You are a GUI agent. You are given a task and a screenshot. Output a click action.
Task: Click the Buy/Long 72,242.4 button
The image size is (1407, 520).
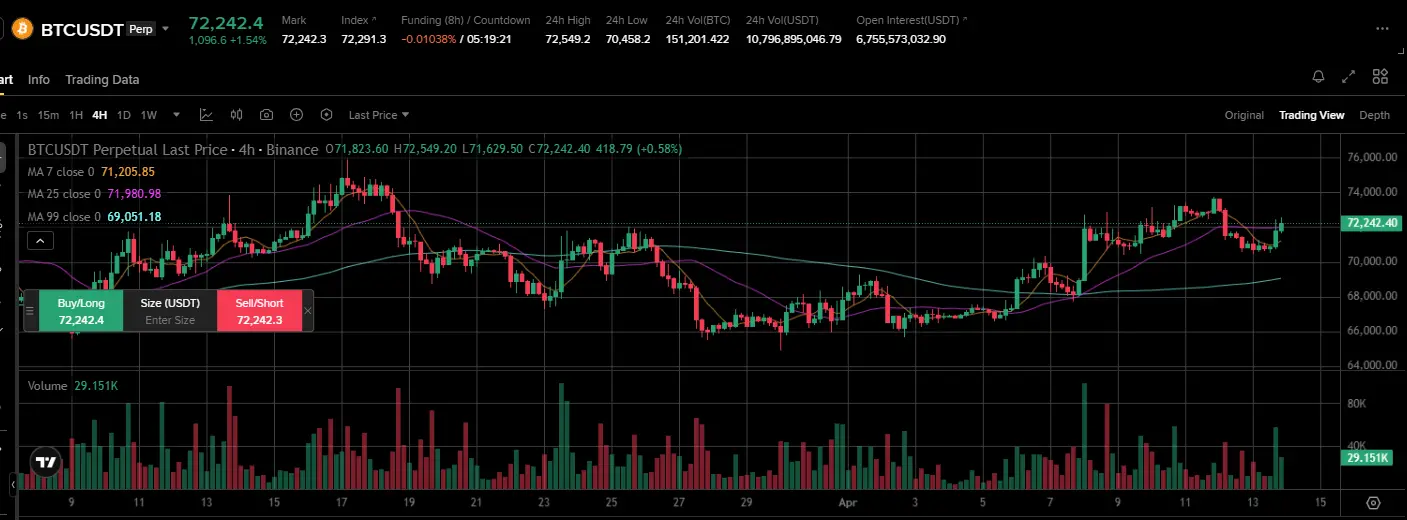(81, 311)
